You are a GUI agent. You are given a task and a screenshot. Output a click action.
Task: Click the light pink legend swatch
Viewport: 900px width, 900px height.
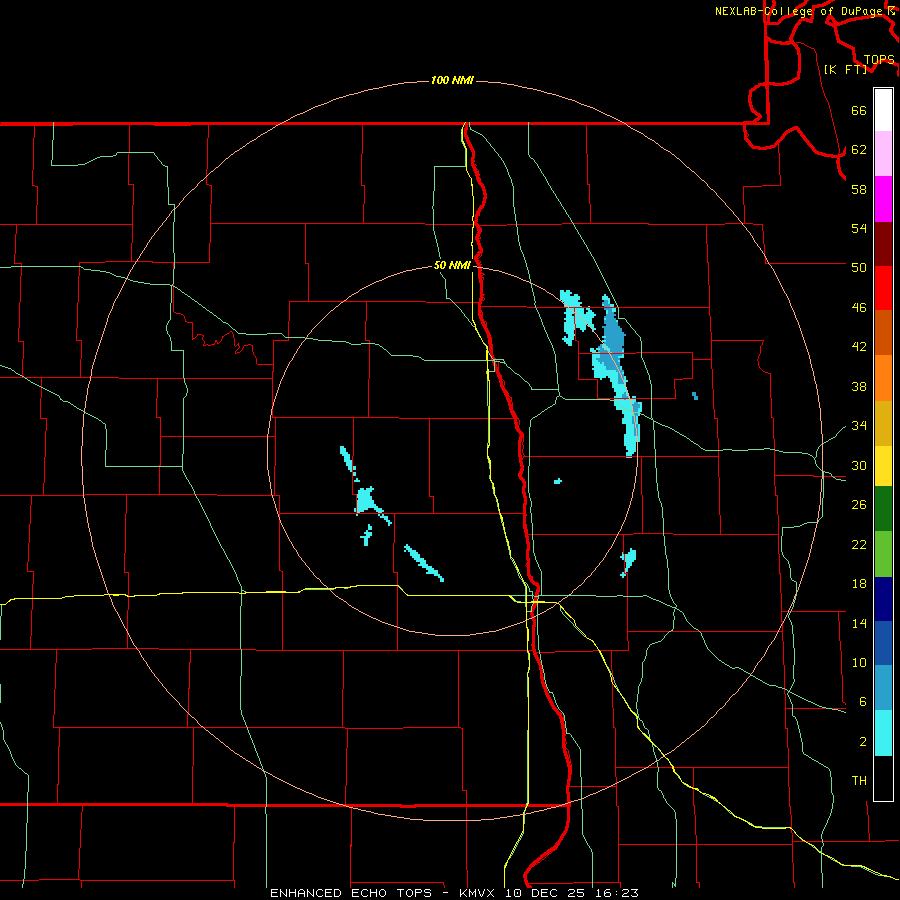[883, 154]
